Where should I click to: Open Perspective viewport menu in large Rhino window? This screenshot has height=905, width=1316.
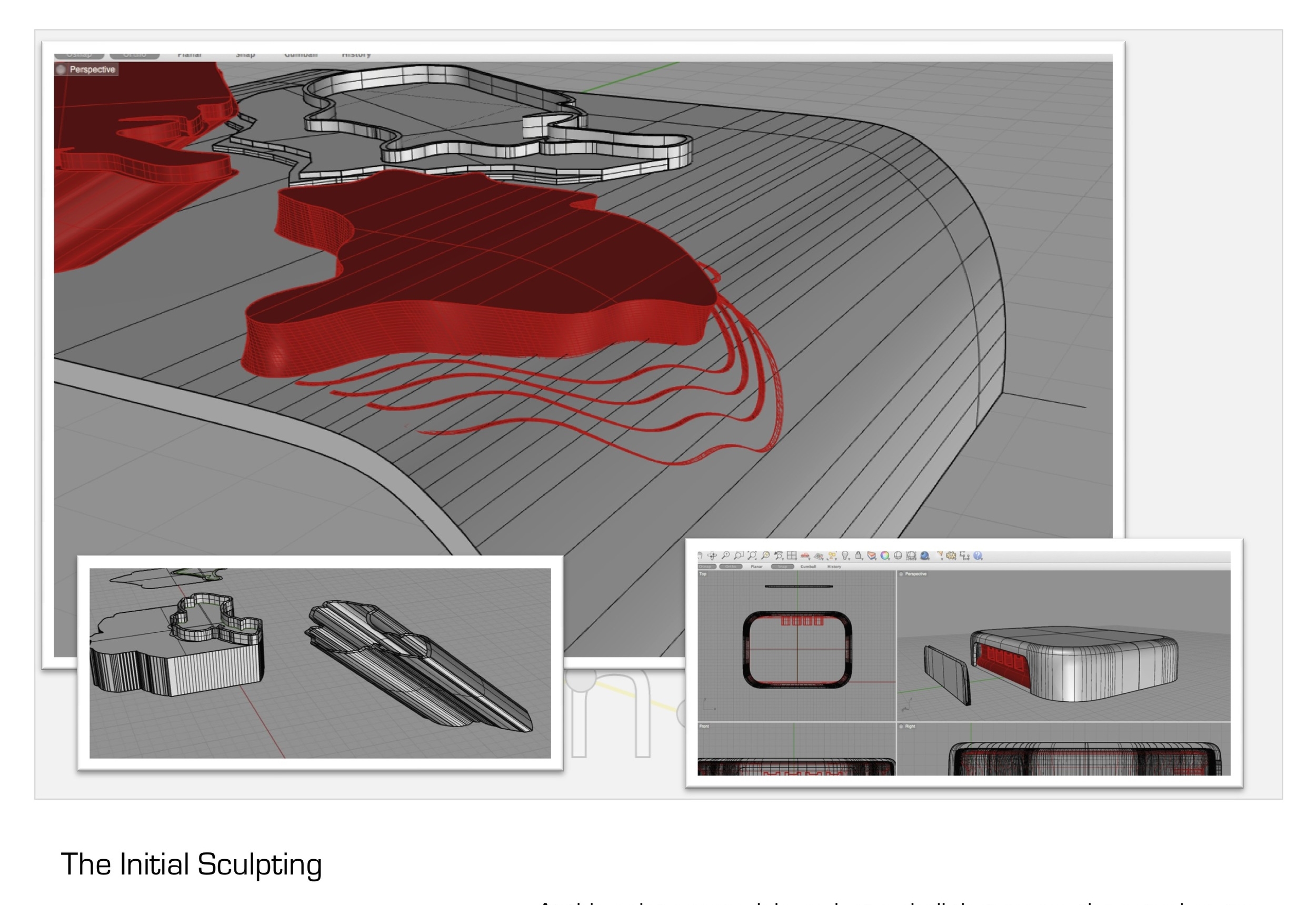86,69
